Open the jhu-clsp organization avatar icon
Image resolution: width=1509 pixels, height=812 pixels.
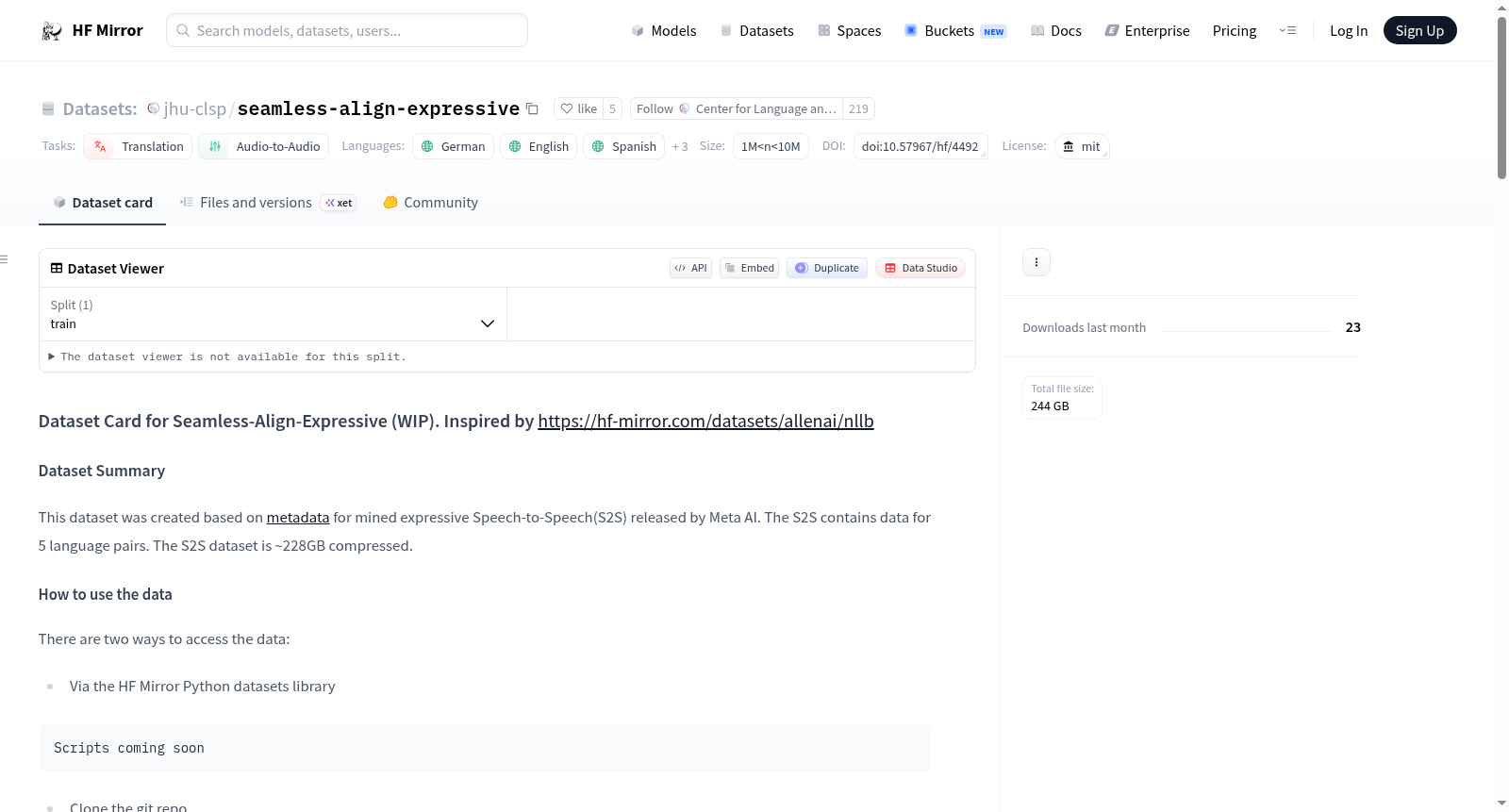tap(153, 109)
